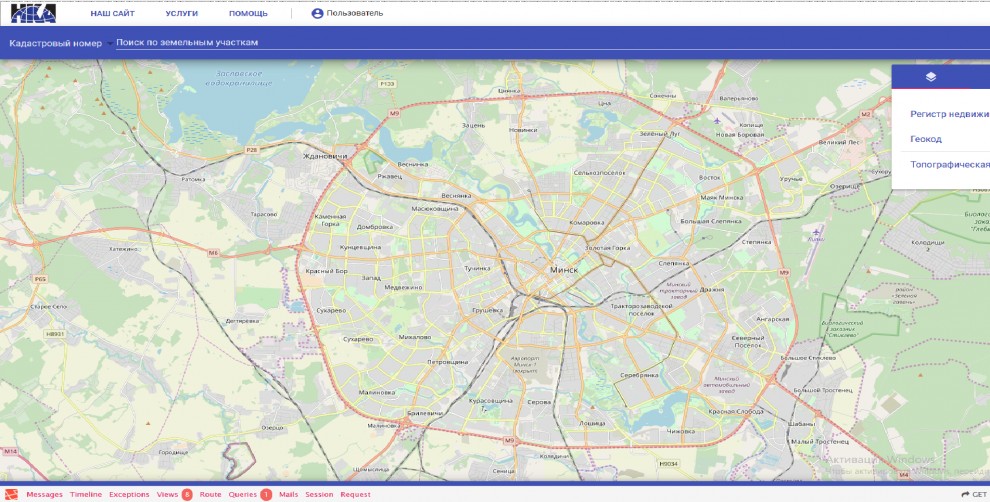Open the Exceptions debugbar tab

(129, 494)
